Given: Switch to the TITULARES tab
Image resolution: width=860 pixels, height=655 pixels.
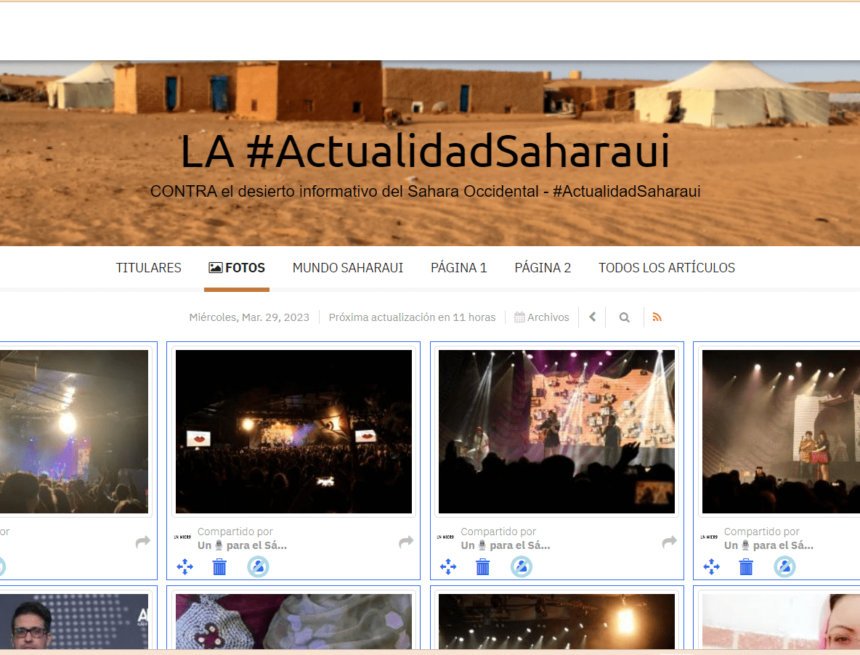Looking at the screenshot, I should (x=148, y=267).
